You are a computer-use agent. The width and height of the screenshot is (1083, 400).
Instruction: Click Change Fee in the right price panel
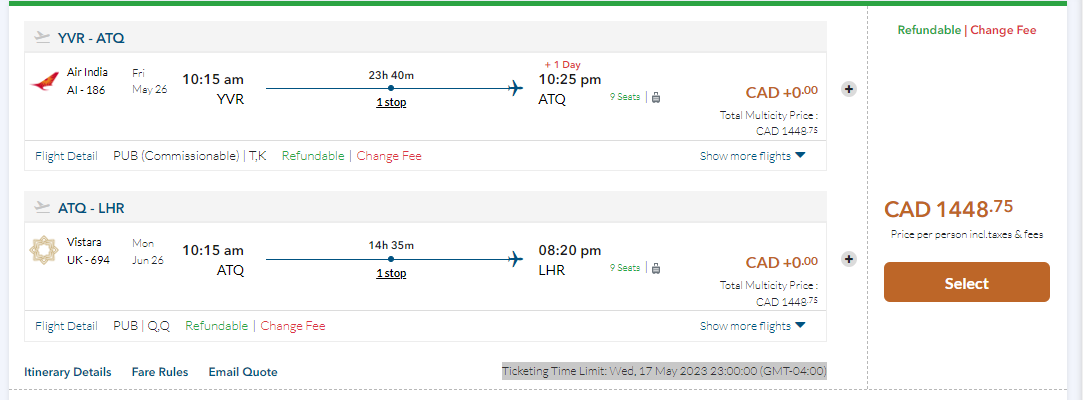[x=1003, y=30]
